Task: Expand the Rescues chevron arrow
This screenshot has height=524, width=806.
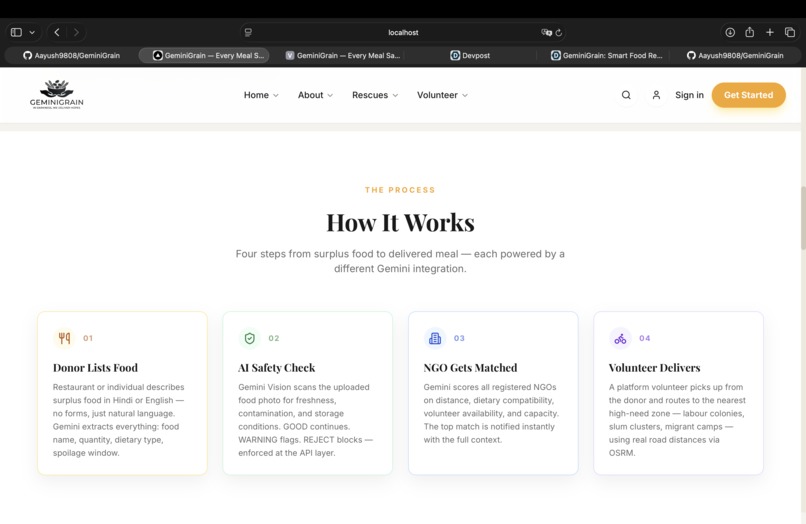Action: [x=395, y=96]
